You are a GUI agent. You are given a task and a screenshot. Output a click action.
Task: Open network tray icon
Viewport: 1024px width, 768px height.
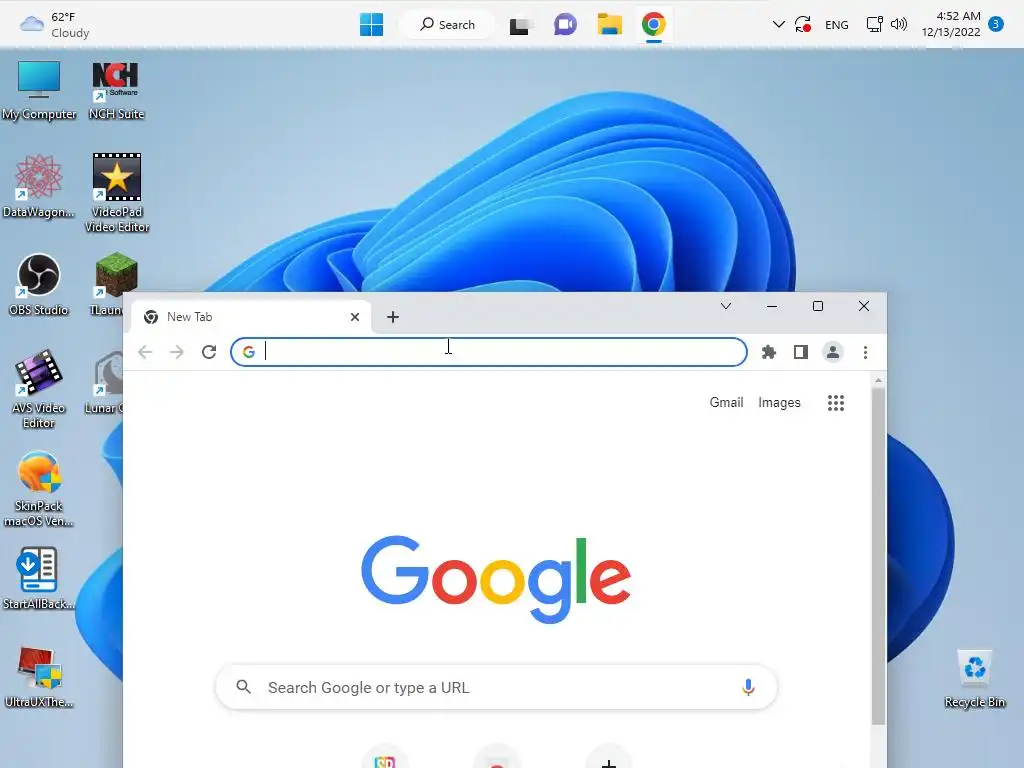point(874,25)
